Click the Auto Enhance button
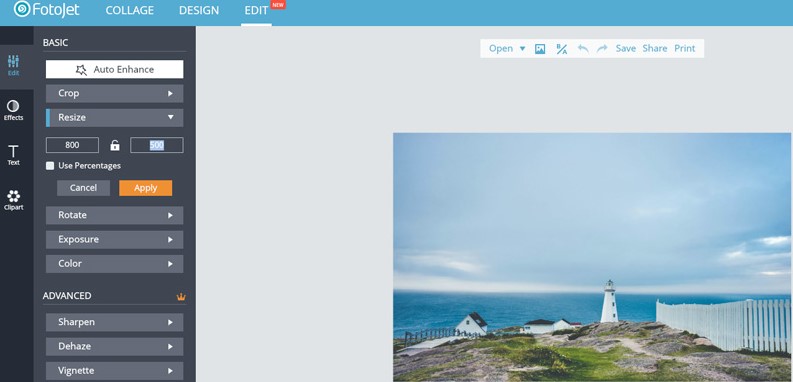Screen dimensions: 793x382 tap(114, 69)
